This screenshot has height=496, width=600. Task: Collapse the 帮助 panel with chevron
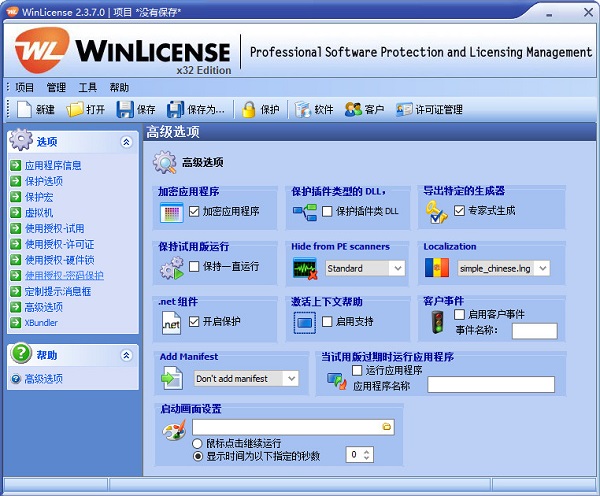127,356
